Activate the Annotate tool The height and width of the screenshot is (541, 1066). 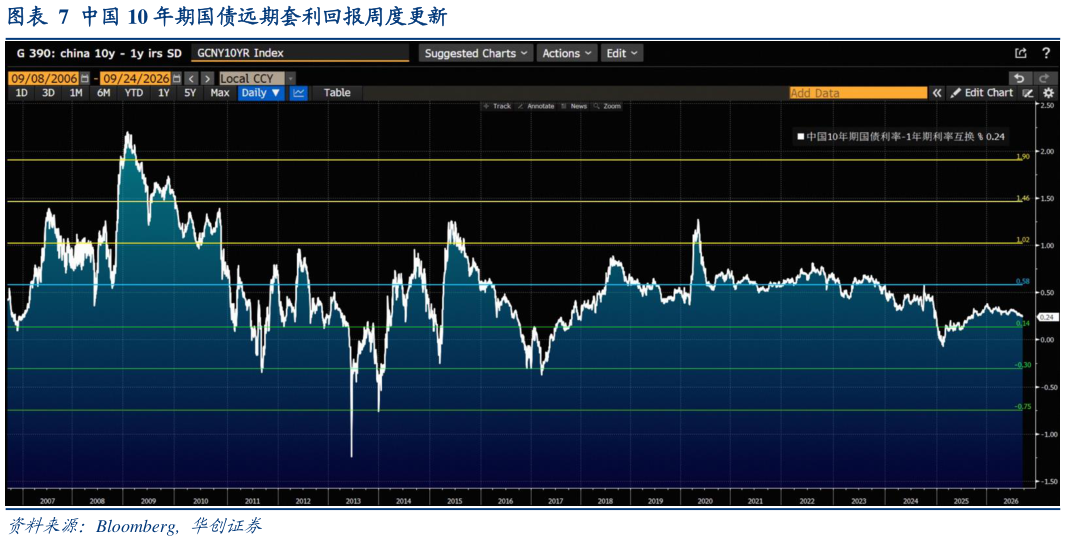click(536, 106)
